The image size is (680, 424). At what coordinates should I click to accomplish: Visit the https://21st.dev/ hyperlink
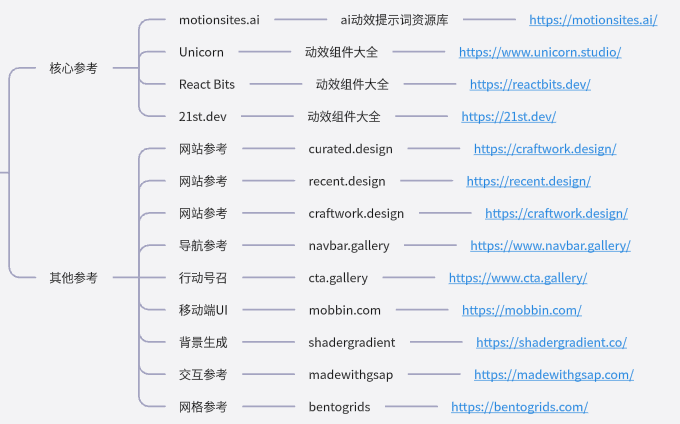pyautogui.click(x=508, y=117)
